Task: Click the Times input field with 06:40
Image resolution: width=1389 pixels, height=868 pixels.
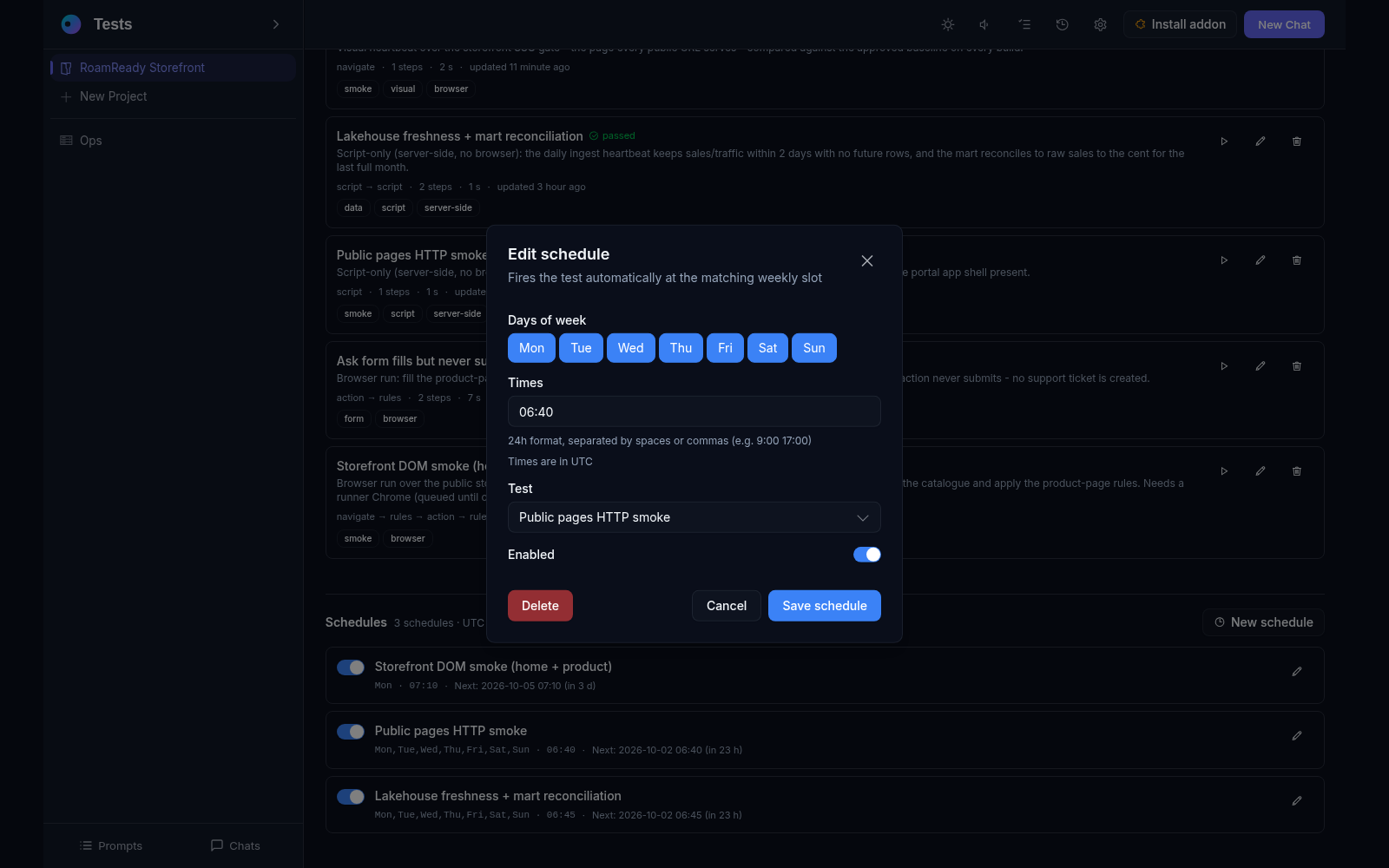Action: (x=694, y=411)
